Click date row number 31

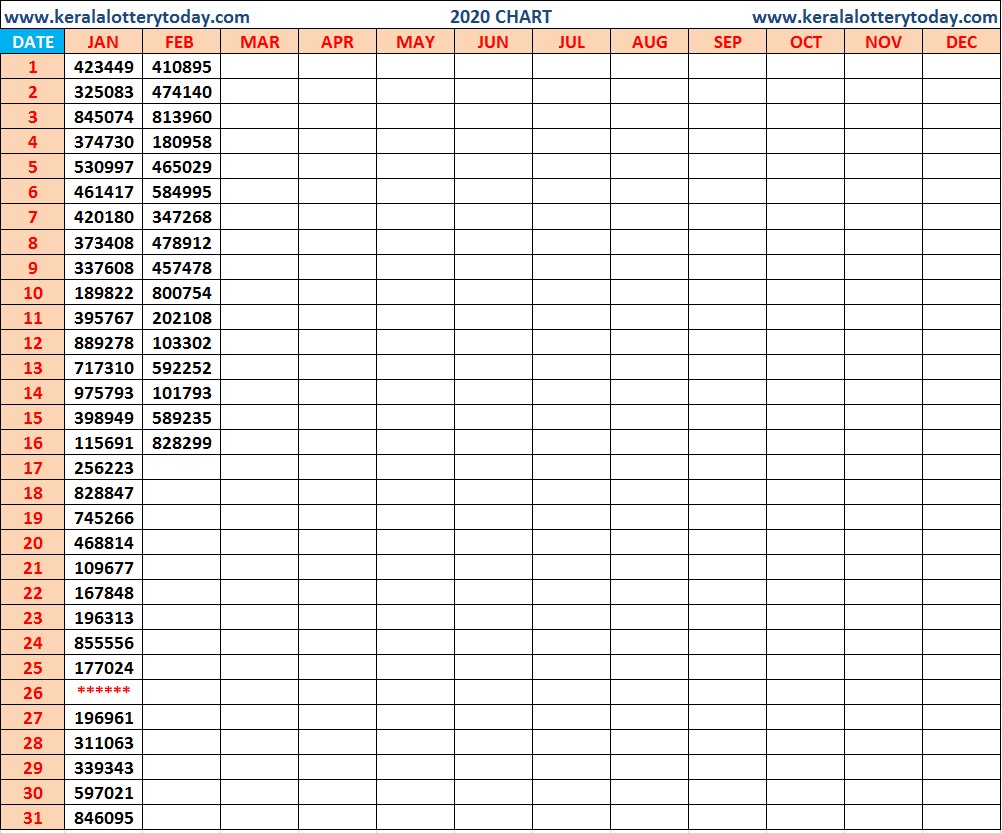click(x=33, y=818)
